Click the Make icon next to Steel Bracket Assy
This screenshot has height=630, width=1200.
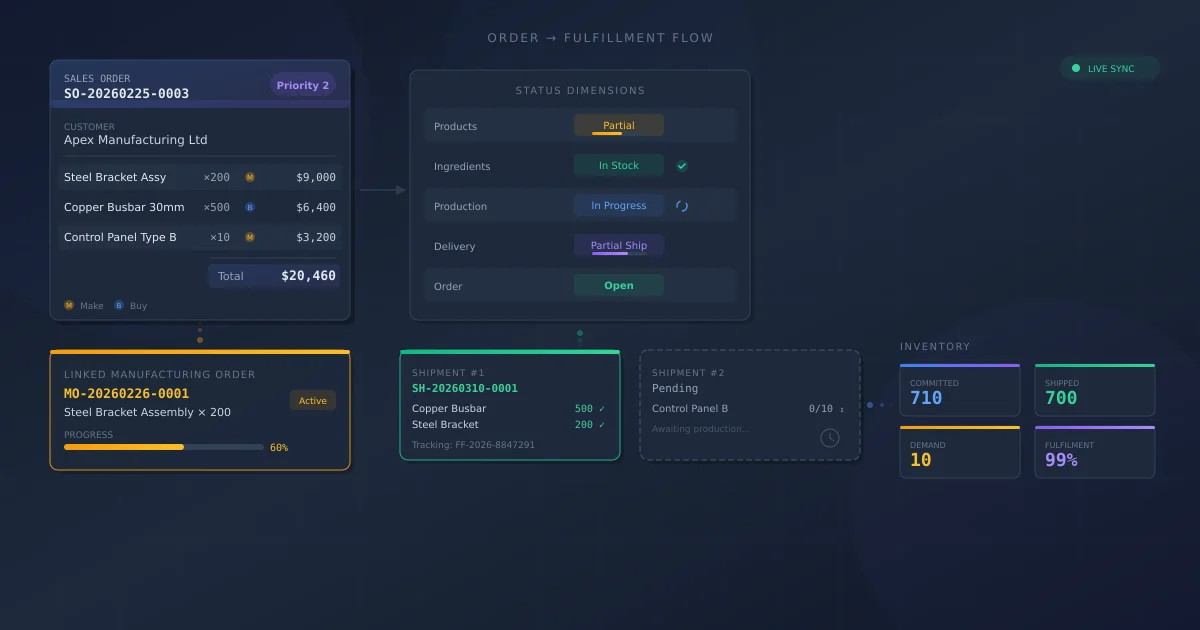[249, 177]
